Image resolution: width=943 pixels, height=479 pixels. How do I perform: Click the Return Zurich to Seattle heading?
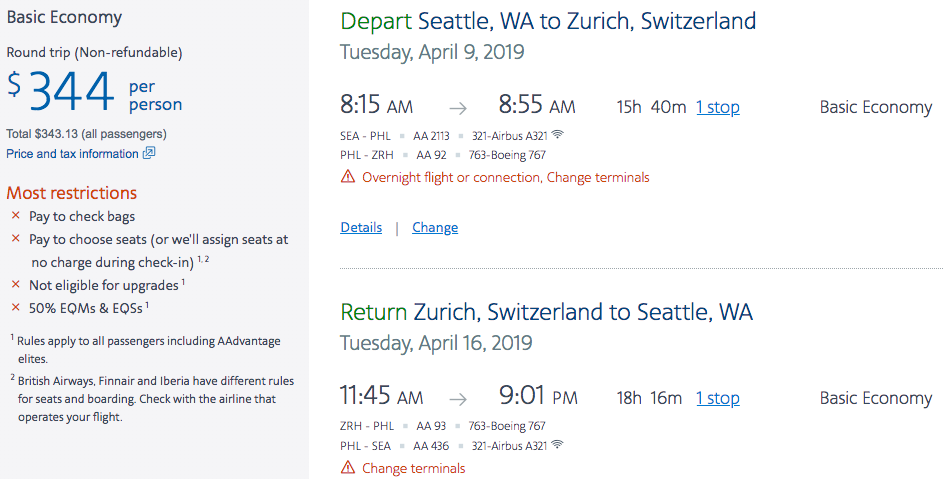click(546, 312)
